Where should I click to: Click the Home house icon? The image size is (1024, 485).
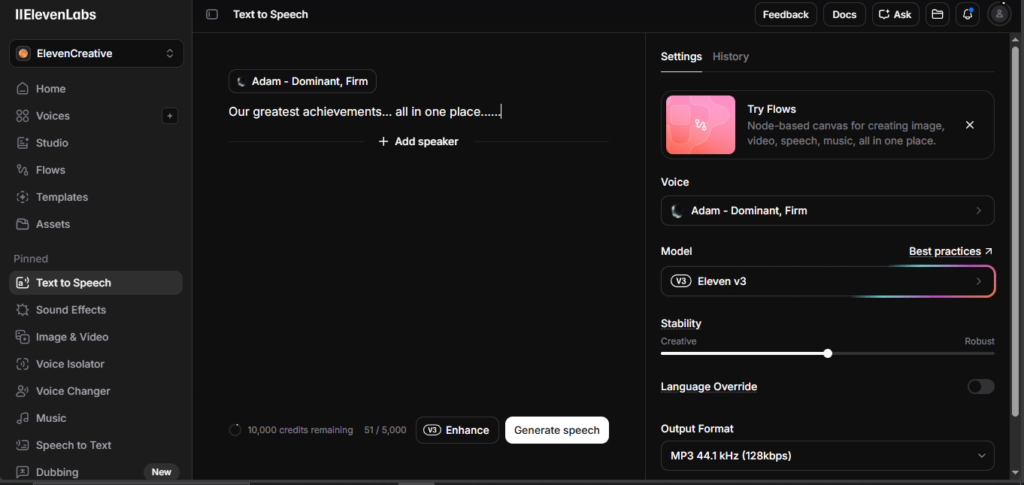coord(23,89)
